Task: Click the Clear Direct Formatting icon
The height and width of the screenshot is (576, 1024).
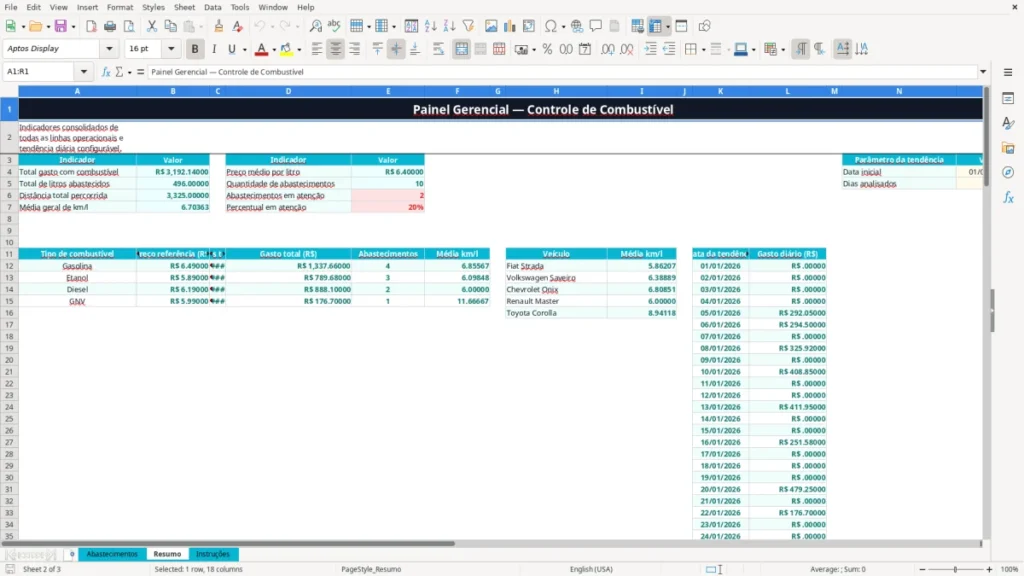Action: pos(237,26)
